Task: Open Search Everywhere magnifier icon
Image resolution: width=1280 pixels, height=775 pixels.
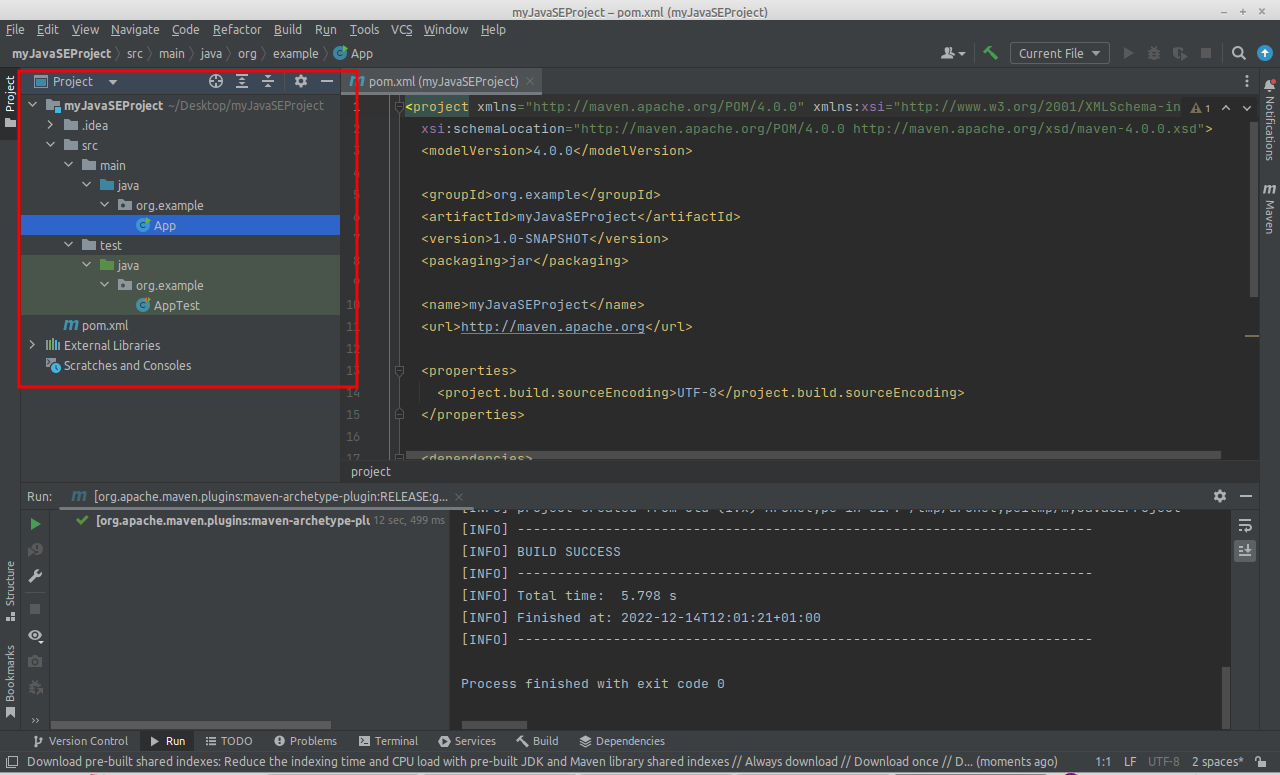Action: pyautogui.click(x=1238, y=53)
